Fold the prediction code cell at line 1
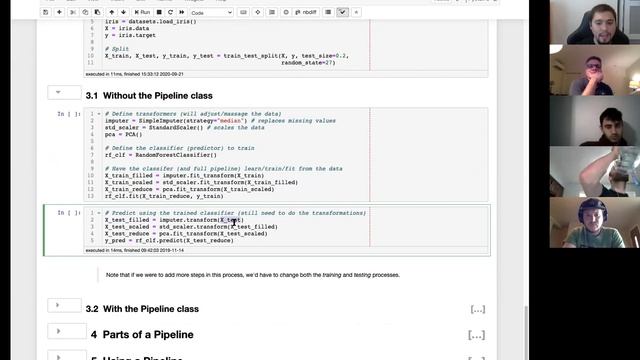 click(x=99, y=213)
